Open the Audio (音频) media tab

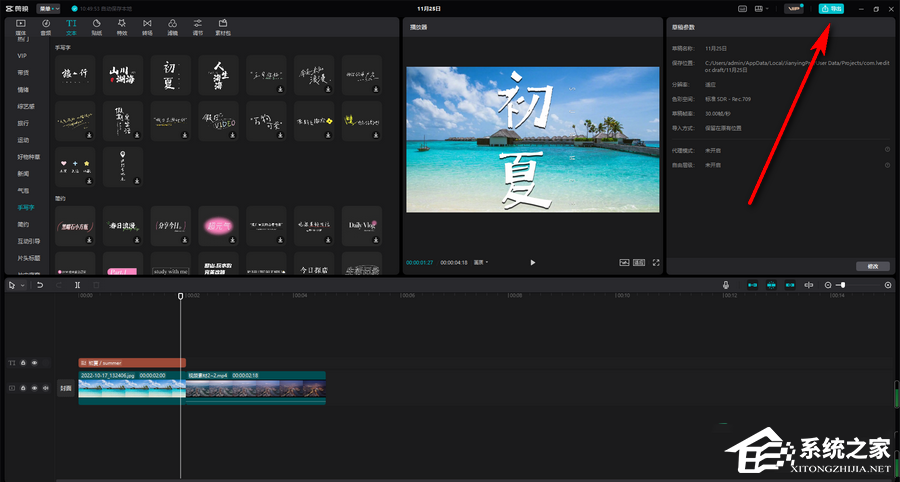45,26
